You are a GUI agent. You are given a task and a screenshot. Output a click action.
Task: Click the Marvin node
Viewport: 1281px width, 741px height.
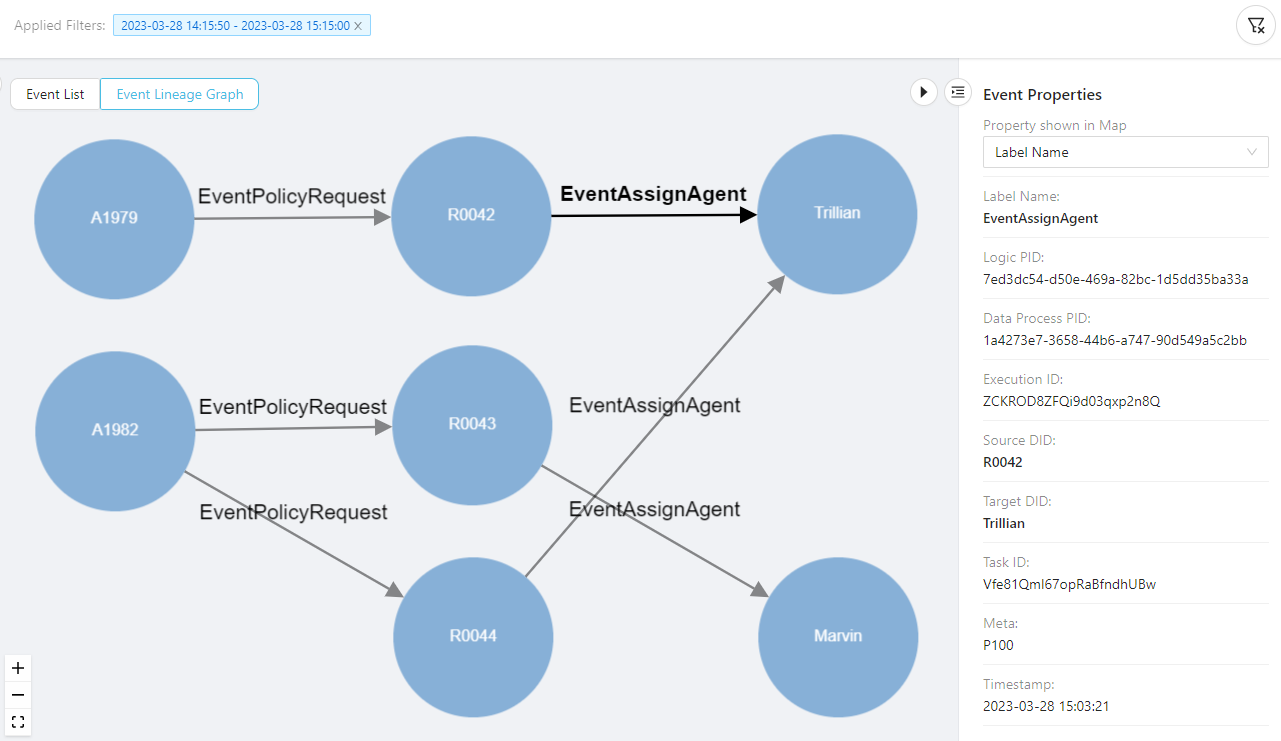click(838, 636)
